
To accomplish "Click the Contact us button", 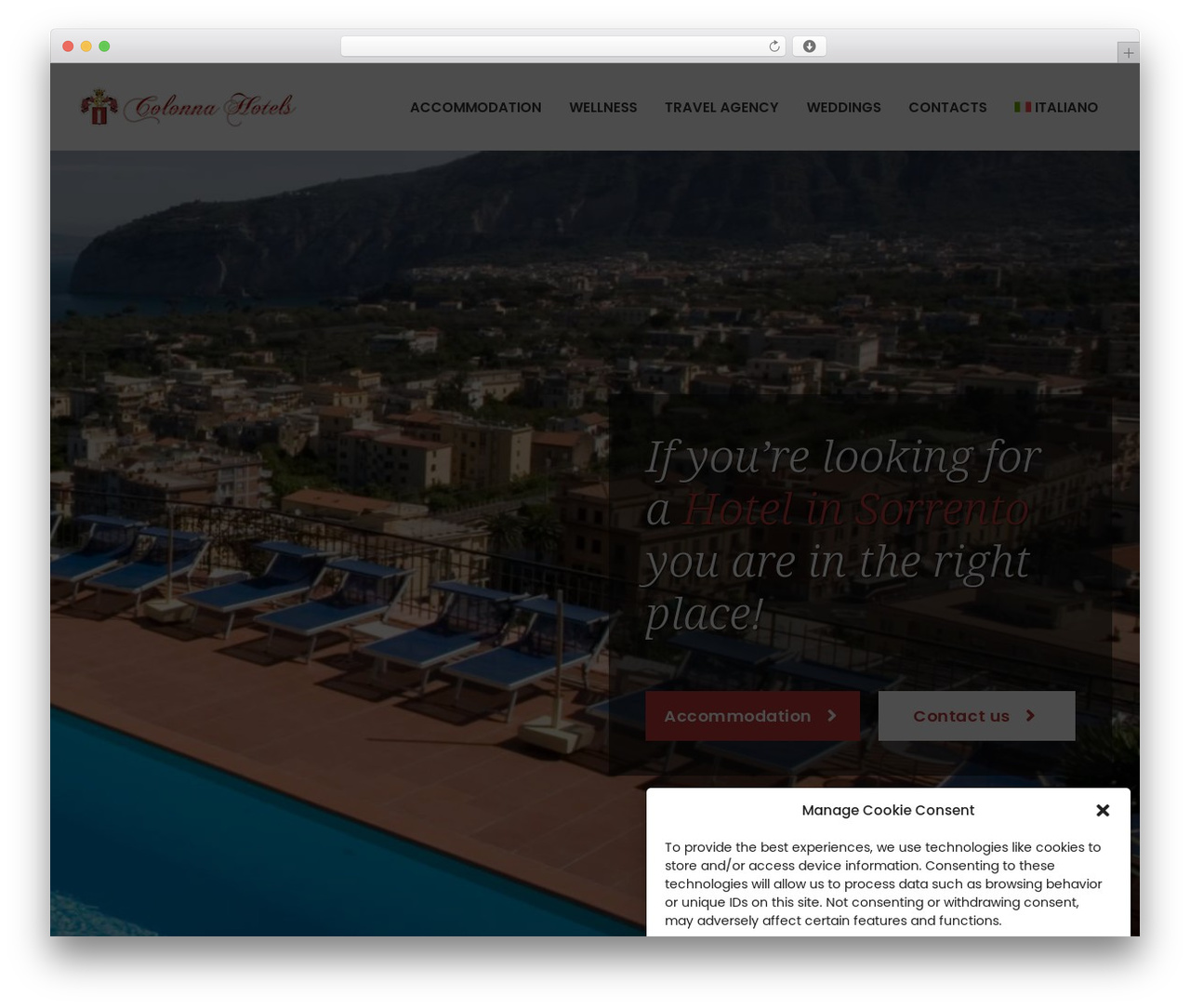I will 976,716.
